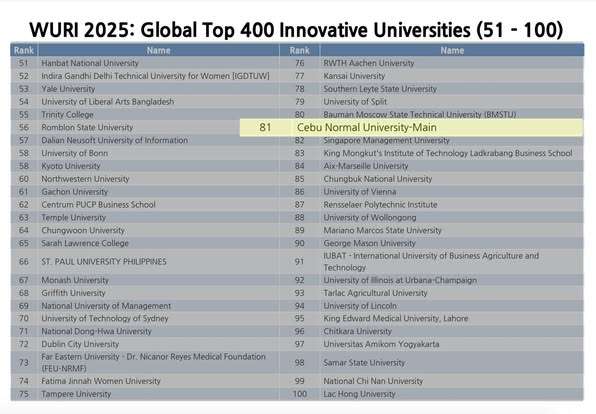Click 'IUBAT - International University of Business Agriculture and Technology'

tap(431, 262)
